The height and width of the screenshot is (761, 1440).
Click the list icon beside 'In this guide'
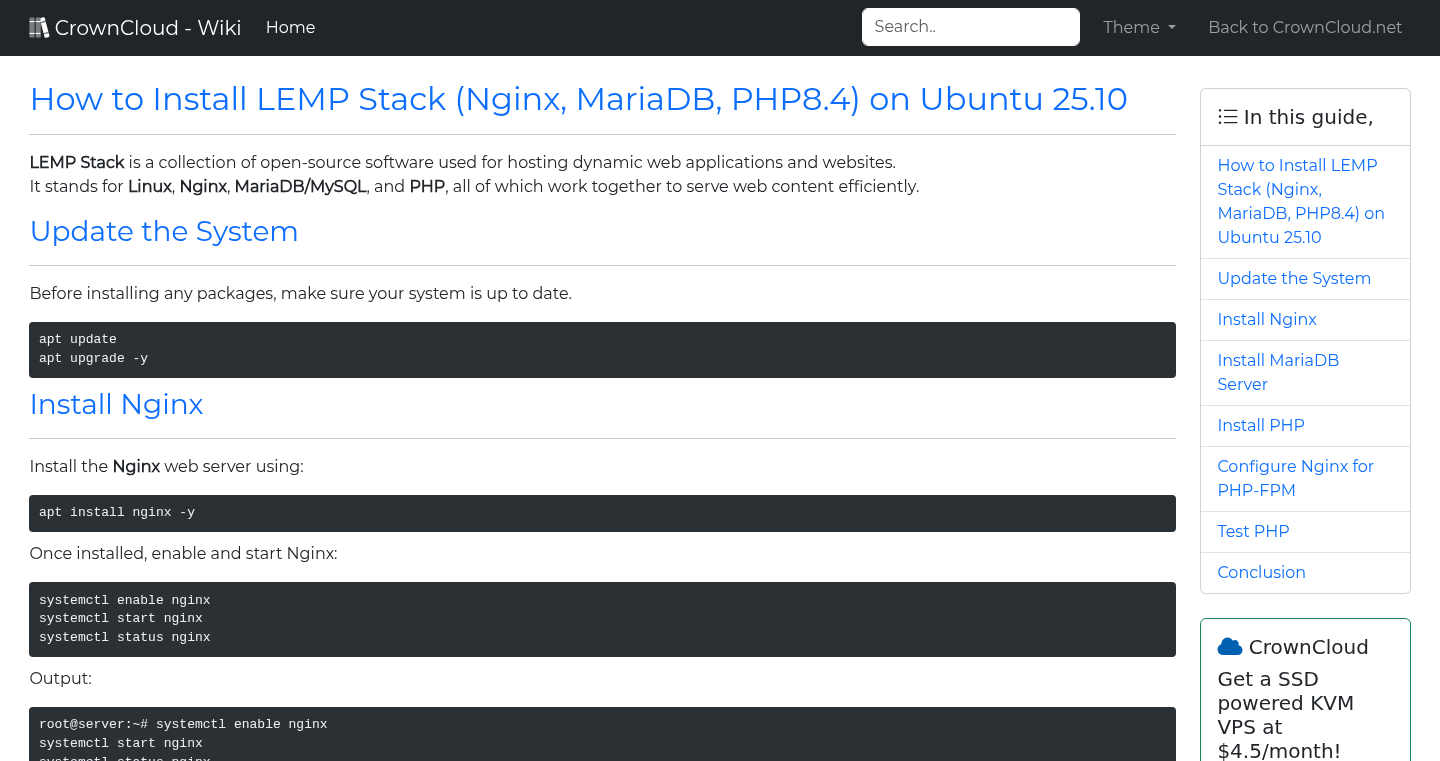coord(1227,116)
